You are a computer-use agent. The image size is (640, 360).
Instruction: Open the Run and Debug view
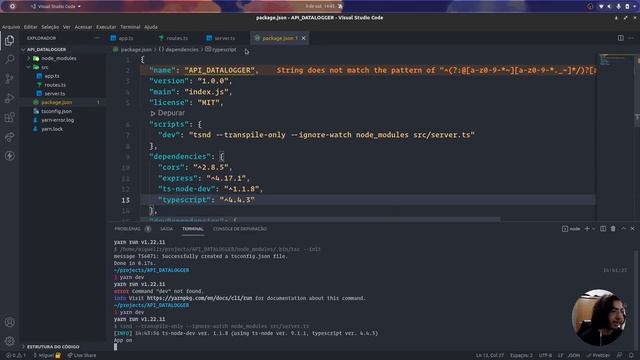tap(9, 98)
